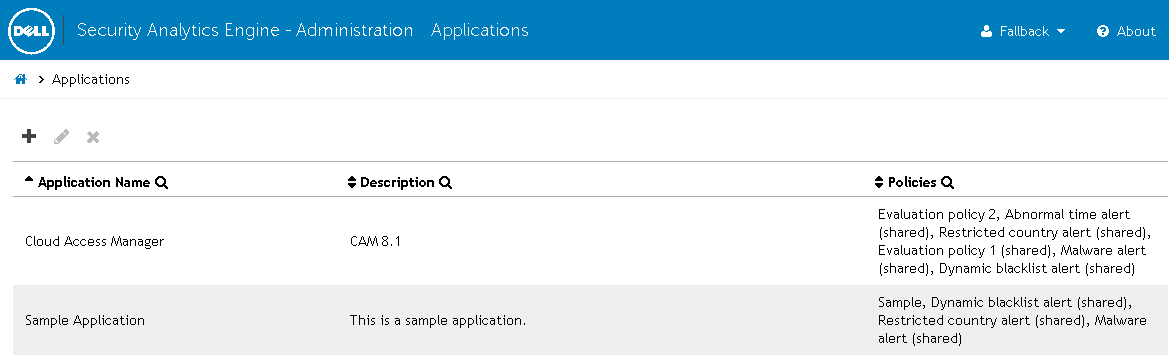Click the About question mark icon
This screenshot has height=360, width=1169.
point(1103,31)
